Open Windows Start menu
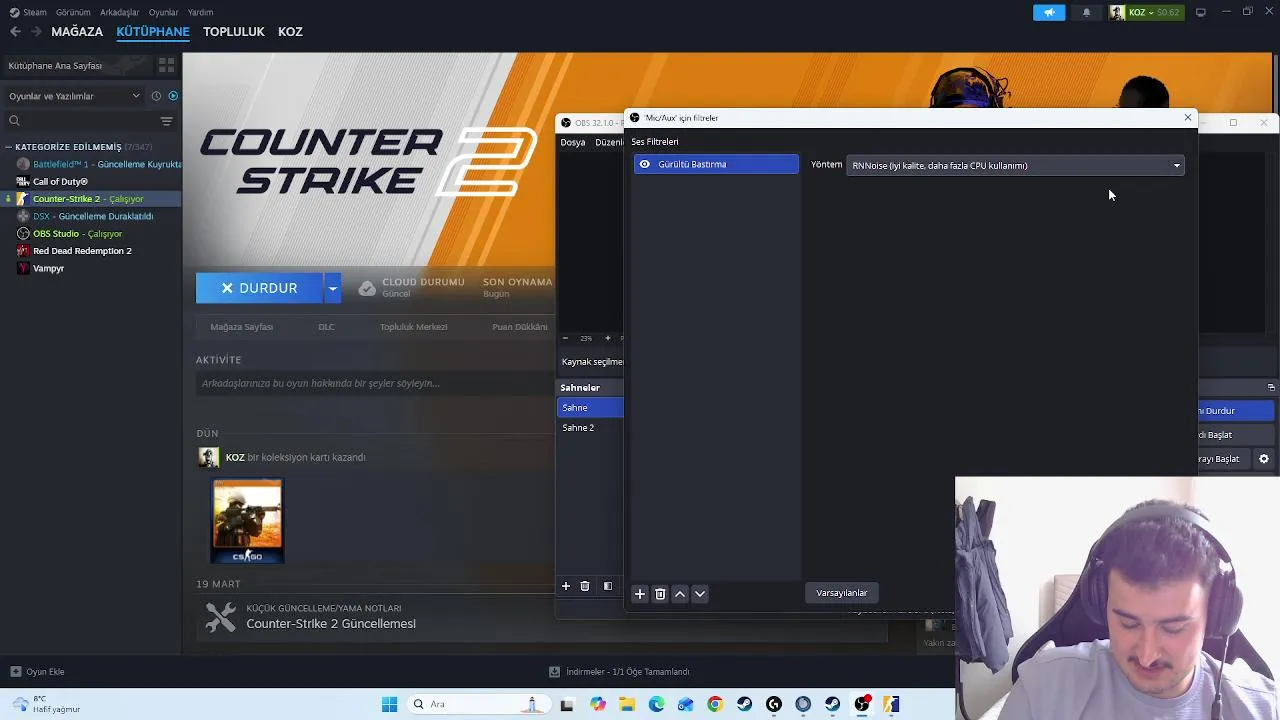The image size is (1280, 720). pos(389,704)
